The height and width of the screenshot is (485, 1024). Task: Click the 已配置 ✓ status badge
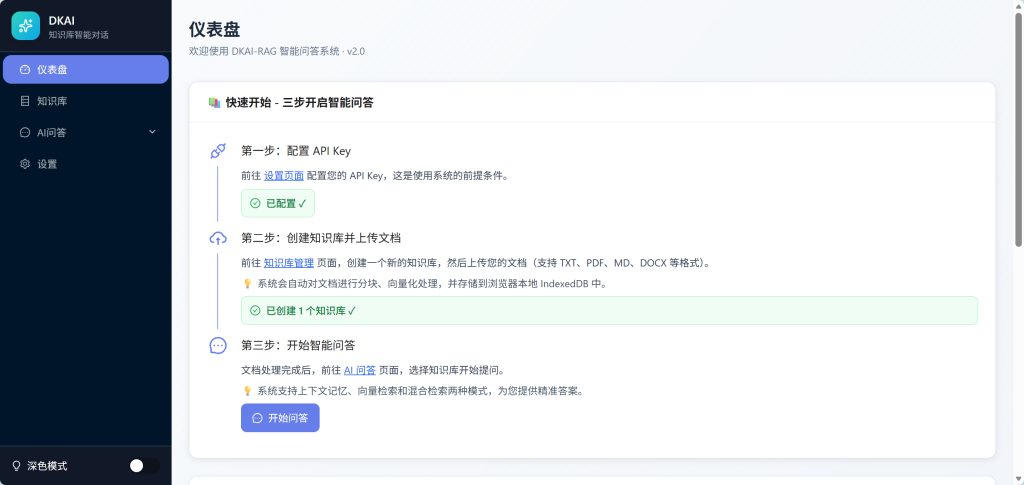coord(278,204)
